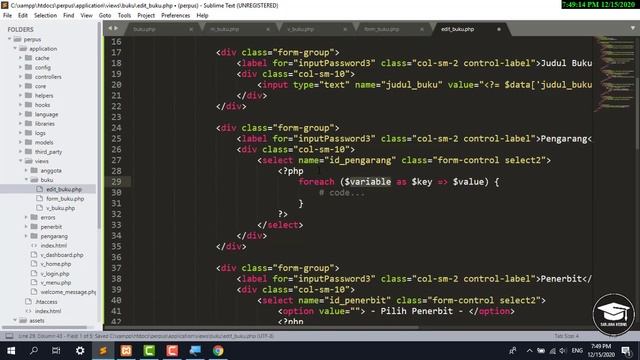
Task: Collapse the perpus root folder arrow
Action: tap(9, 39)
